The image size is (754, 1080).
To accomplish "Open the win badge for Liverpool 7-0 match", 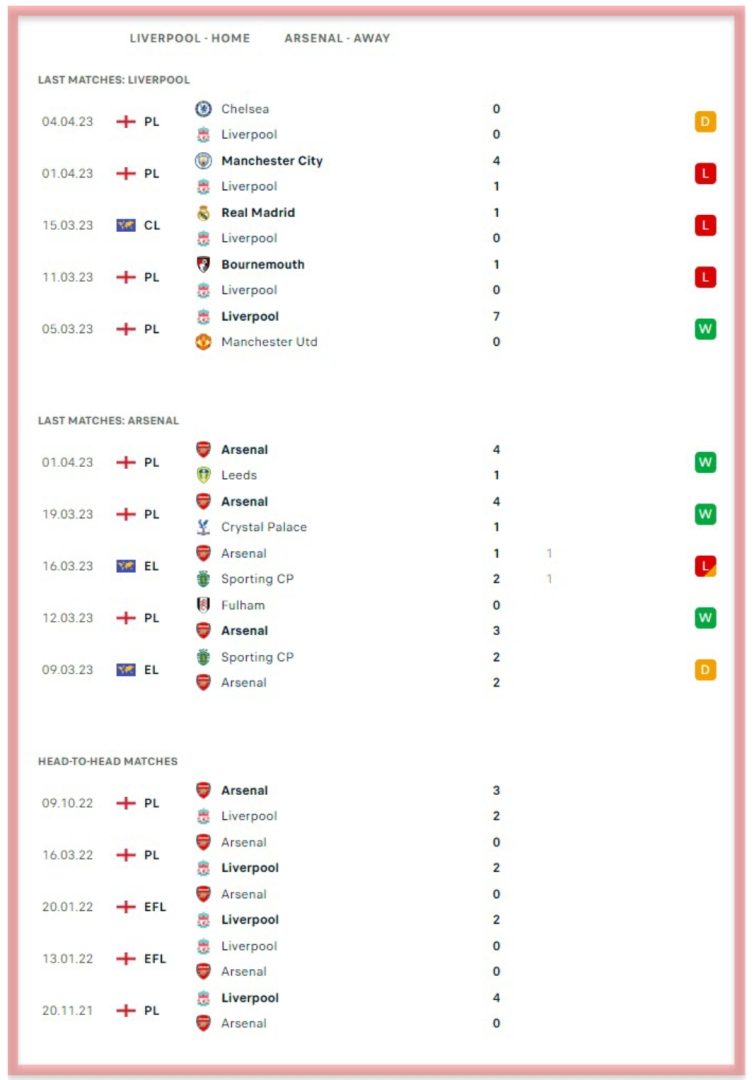I will click(705, 329).
